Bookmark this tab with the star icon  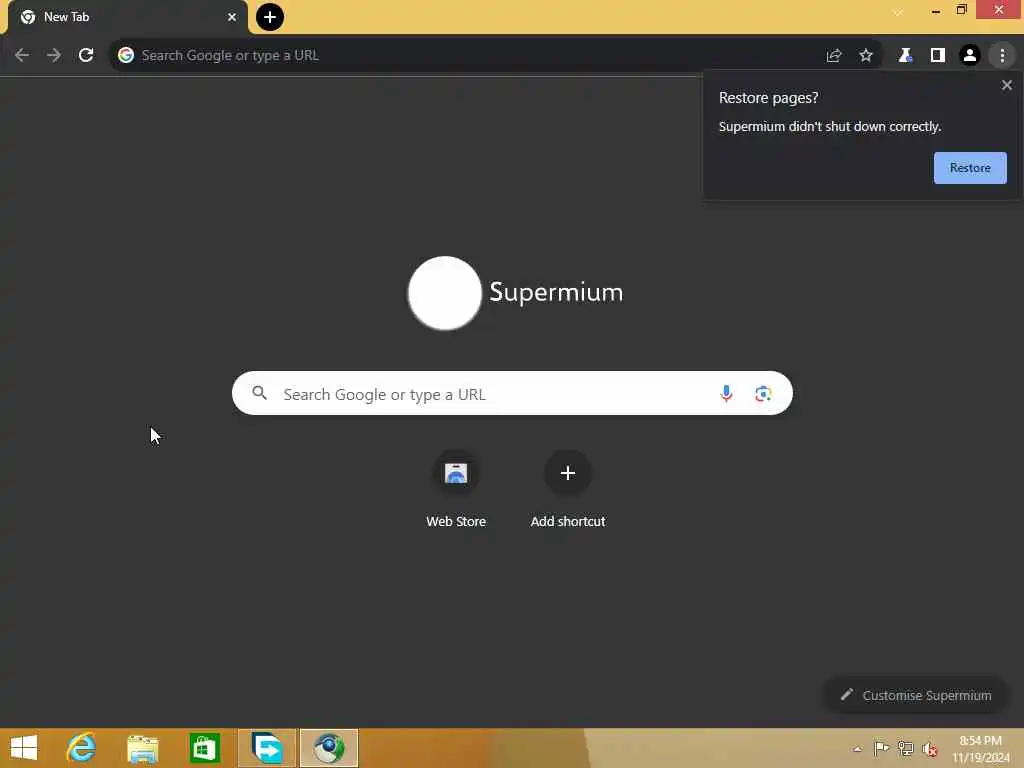(866, 56)
